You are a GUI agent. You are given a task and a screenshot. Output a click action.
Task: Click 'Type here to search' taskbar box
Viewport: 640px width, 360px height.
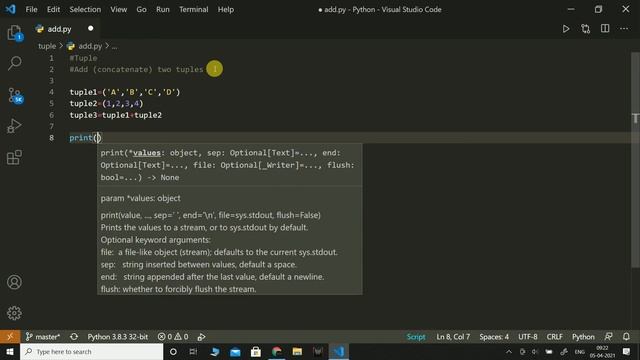91,351
